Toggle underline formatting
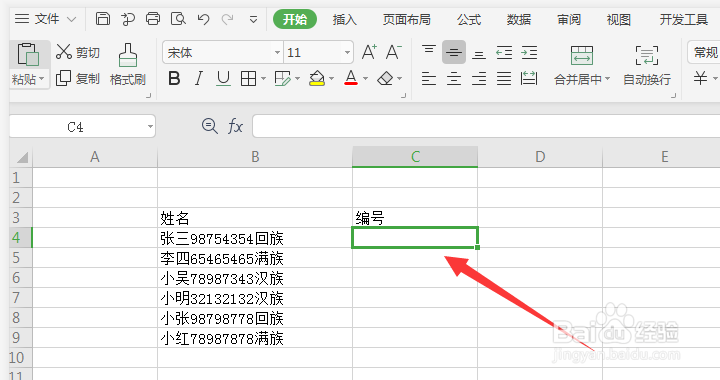Image resolution: width=720 pixels, height=380 pixels. coord(223,78)
